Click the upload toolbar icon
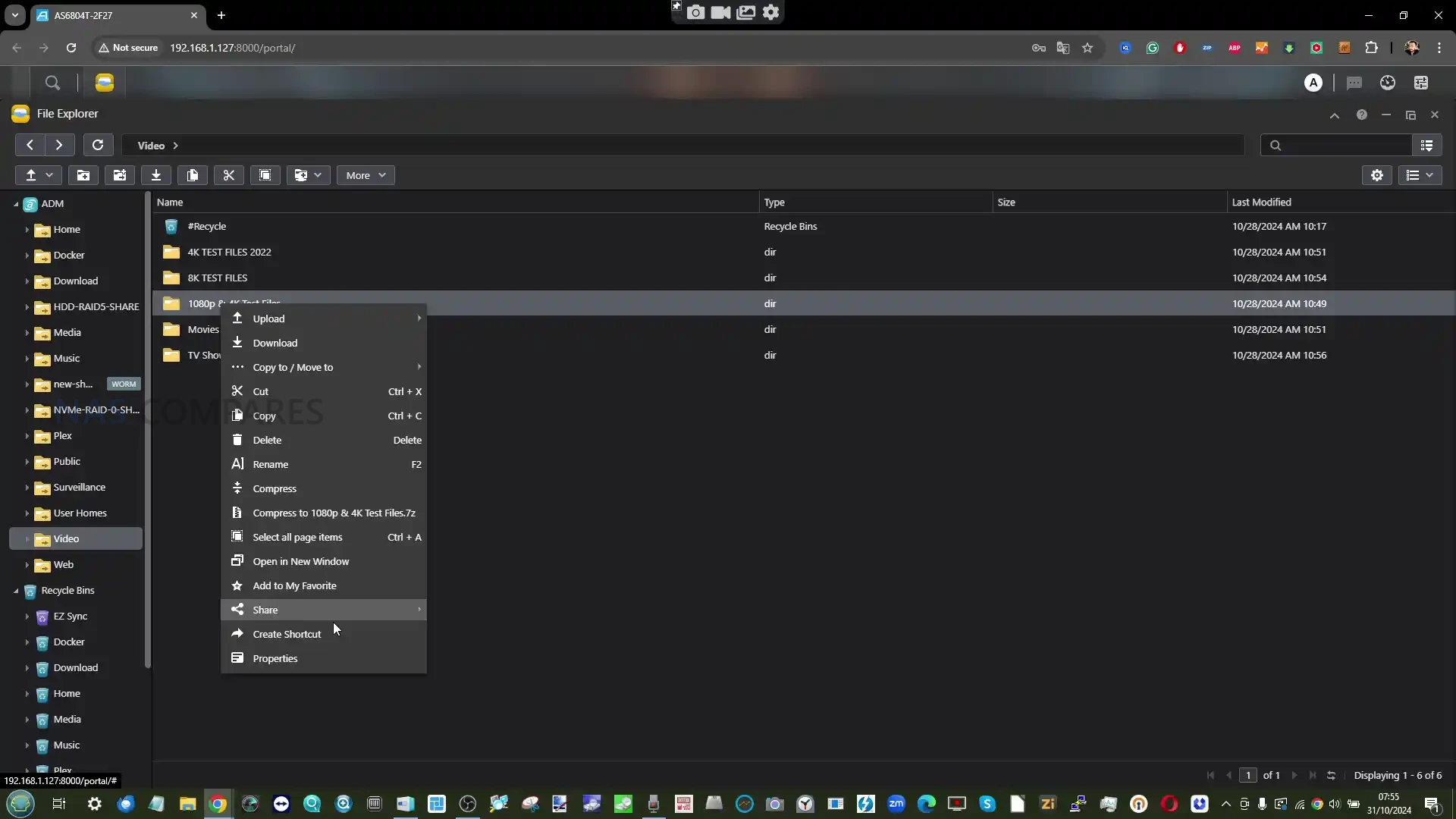The height and width of the screenshot is (819, 1456). pyautogui.click(x=31, y=175)
